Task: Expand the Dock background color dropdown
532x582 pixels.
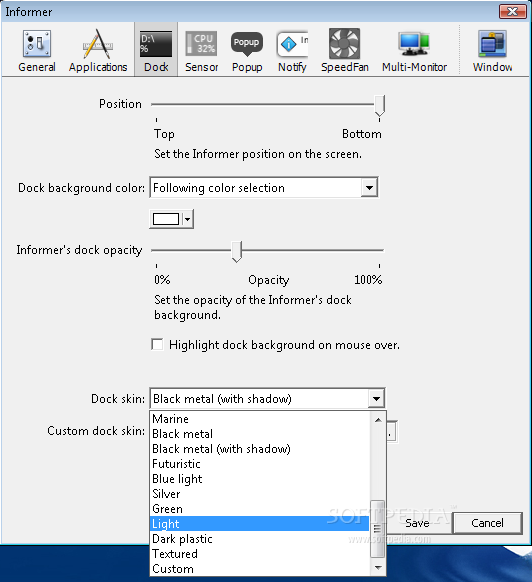Action: click(369, 187)
